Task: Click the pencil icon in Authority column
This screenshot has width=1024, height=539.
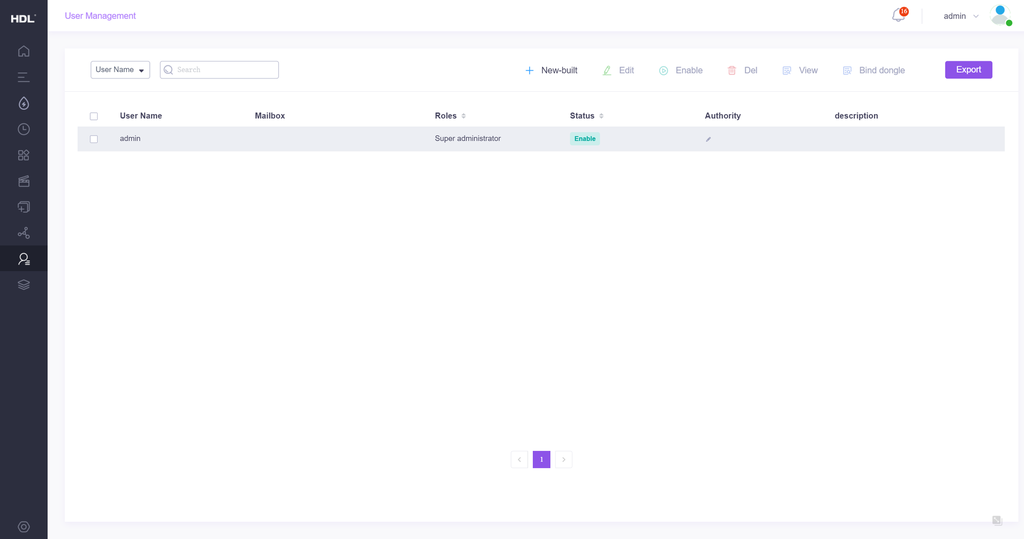Action: (x=708, y=139)
